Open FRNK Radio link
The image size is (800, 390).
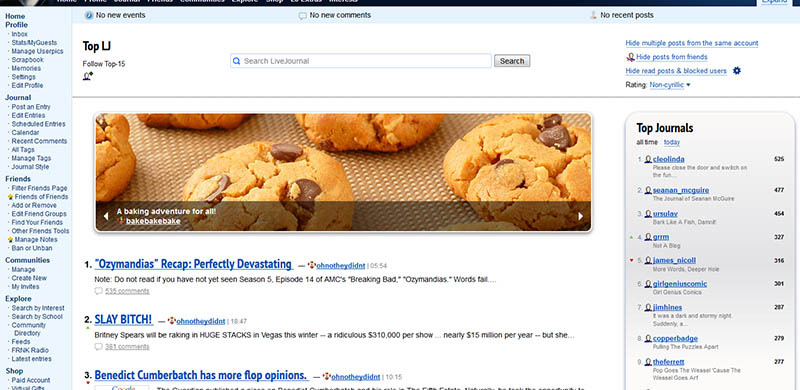[30, 351]
